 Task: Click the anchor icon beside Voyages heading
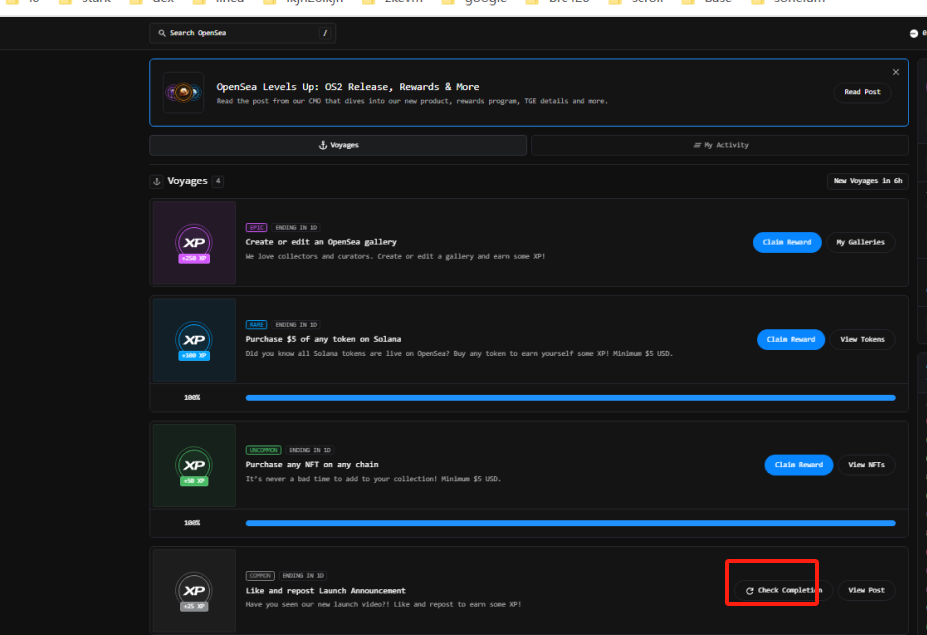(x=157, y=182)
